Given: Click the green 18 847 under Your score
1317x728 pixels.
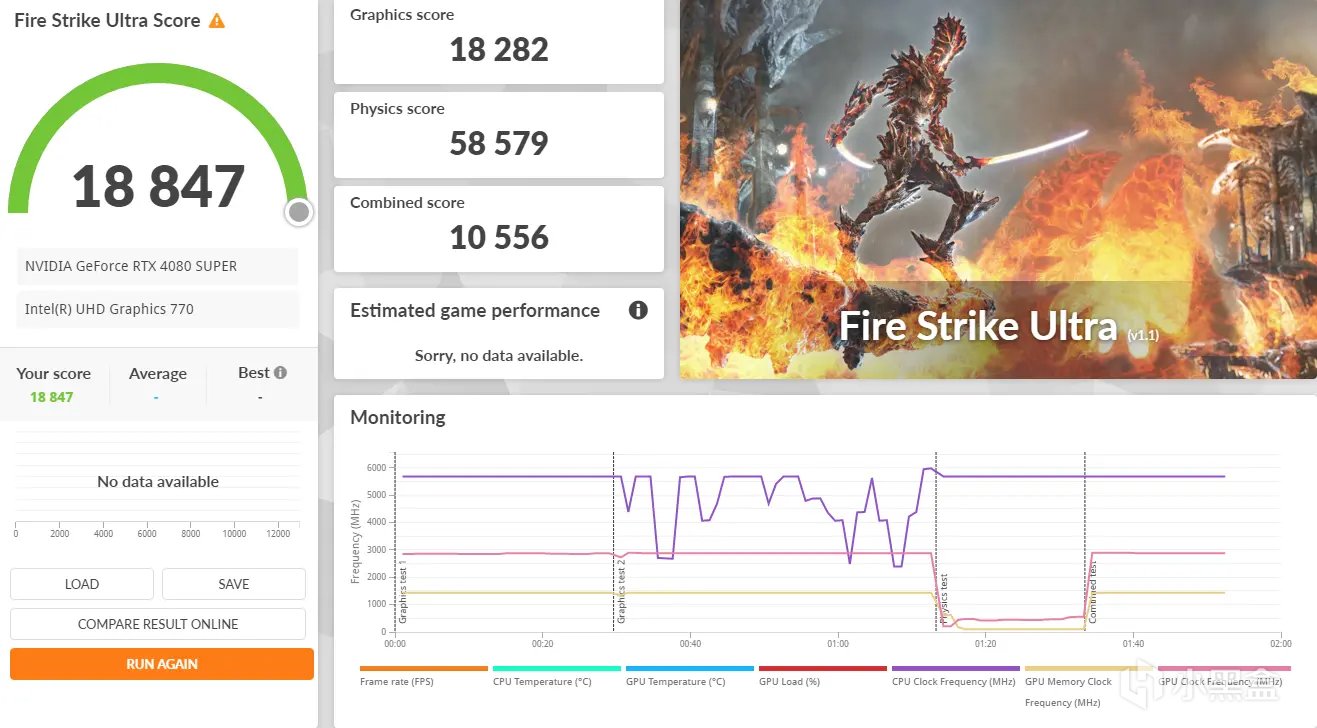Looking at the screenshot, I should point(52,397).
